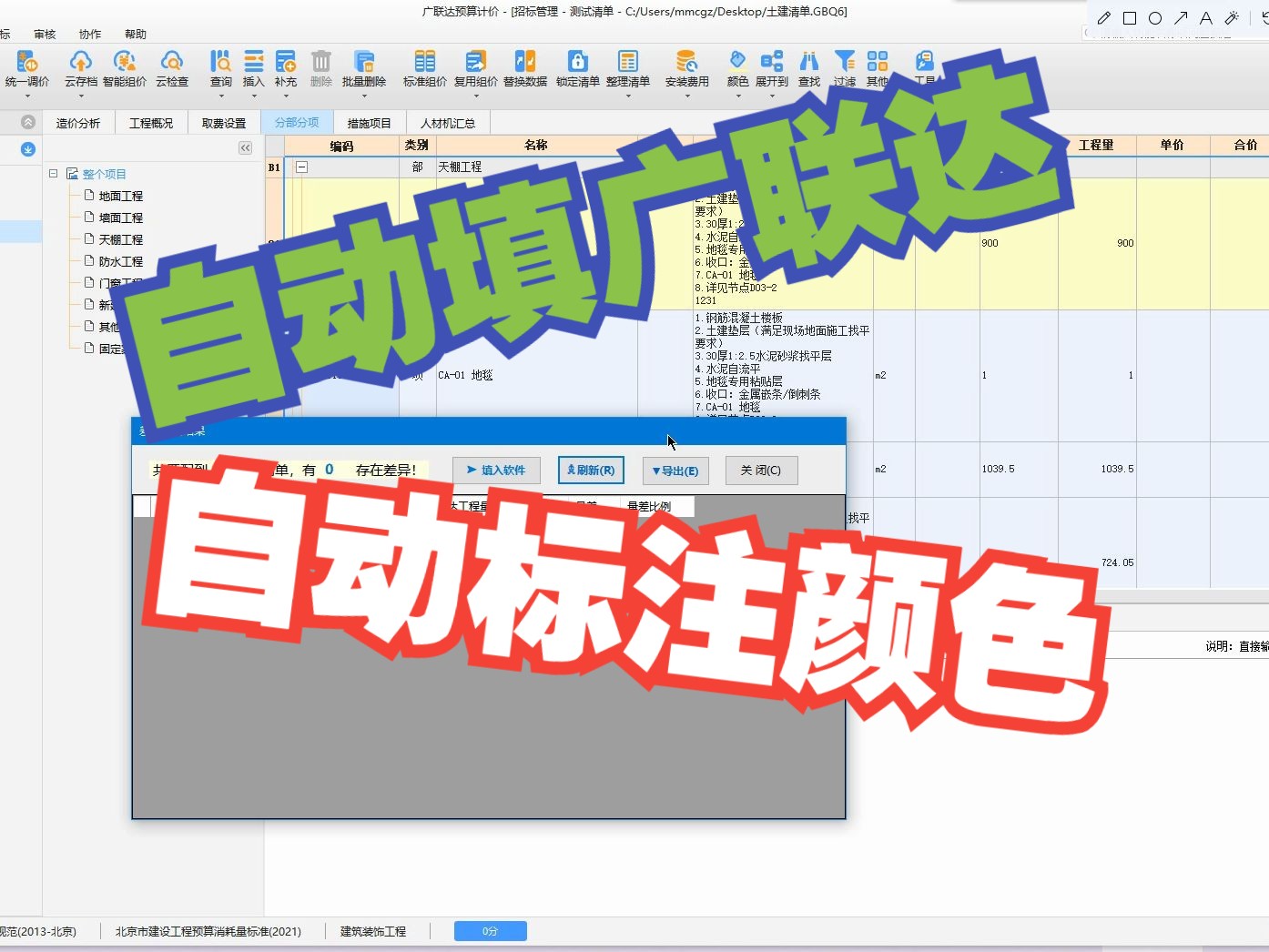Select the arrow annotation tool
Image resolution: width=1269 pixels, height=952 pixels.
pos(1181,18)
